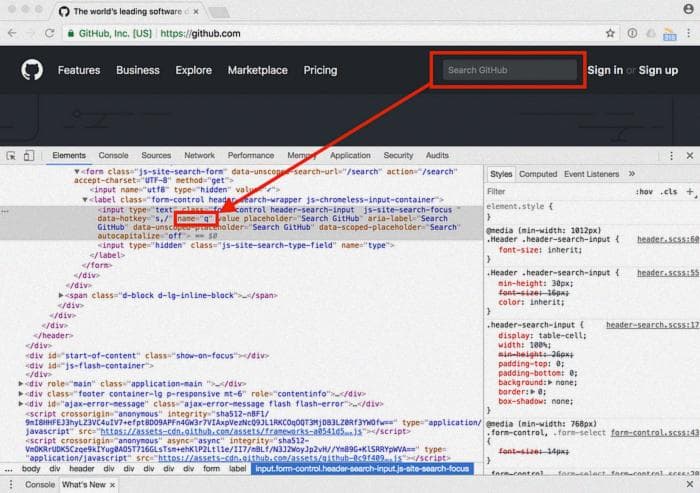
Task: Click the browser back arrow
Action: pyautogui.click(x=12, y=33)
